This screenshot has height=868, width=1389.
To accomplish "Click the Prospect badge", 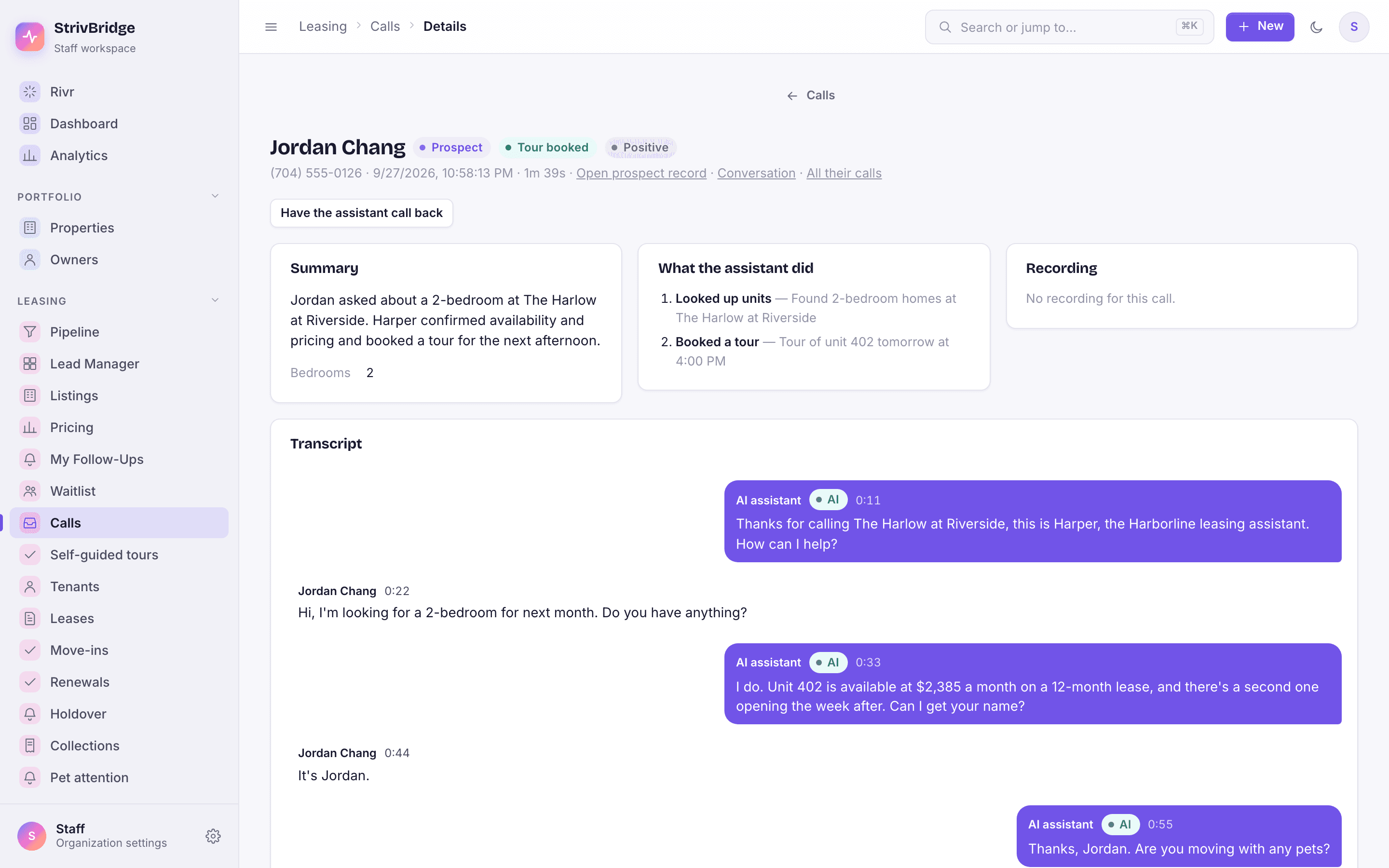I will 451,148.
